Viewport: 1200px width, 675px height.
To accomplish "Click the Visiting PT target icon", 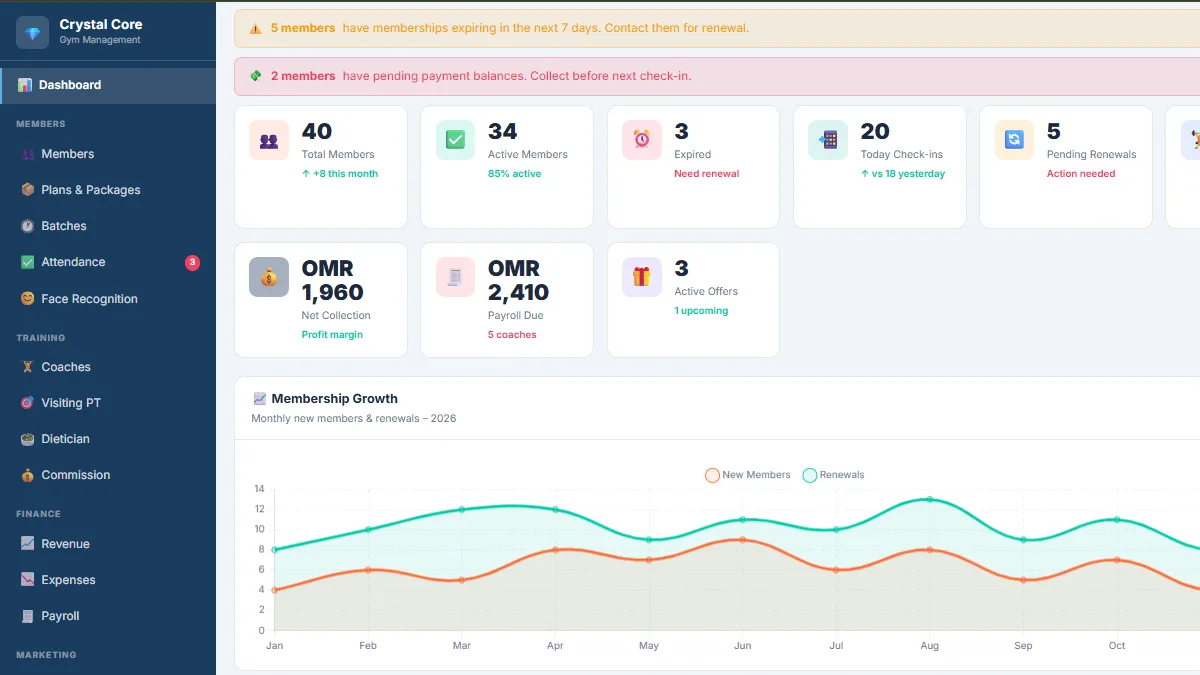I will coord(28,403).
